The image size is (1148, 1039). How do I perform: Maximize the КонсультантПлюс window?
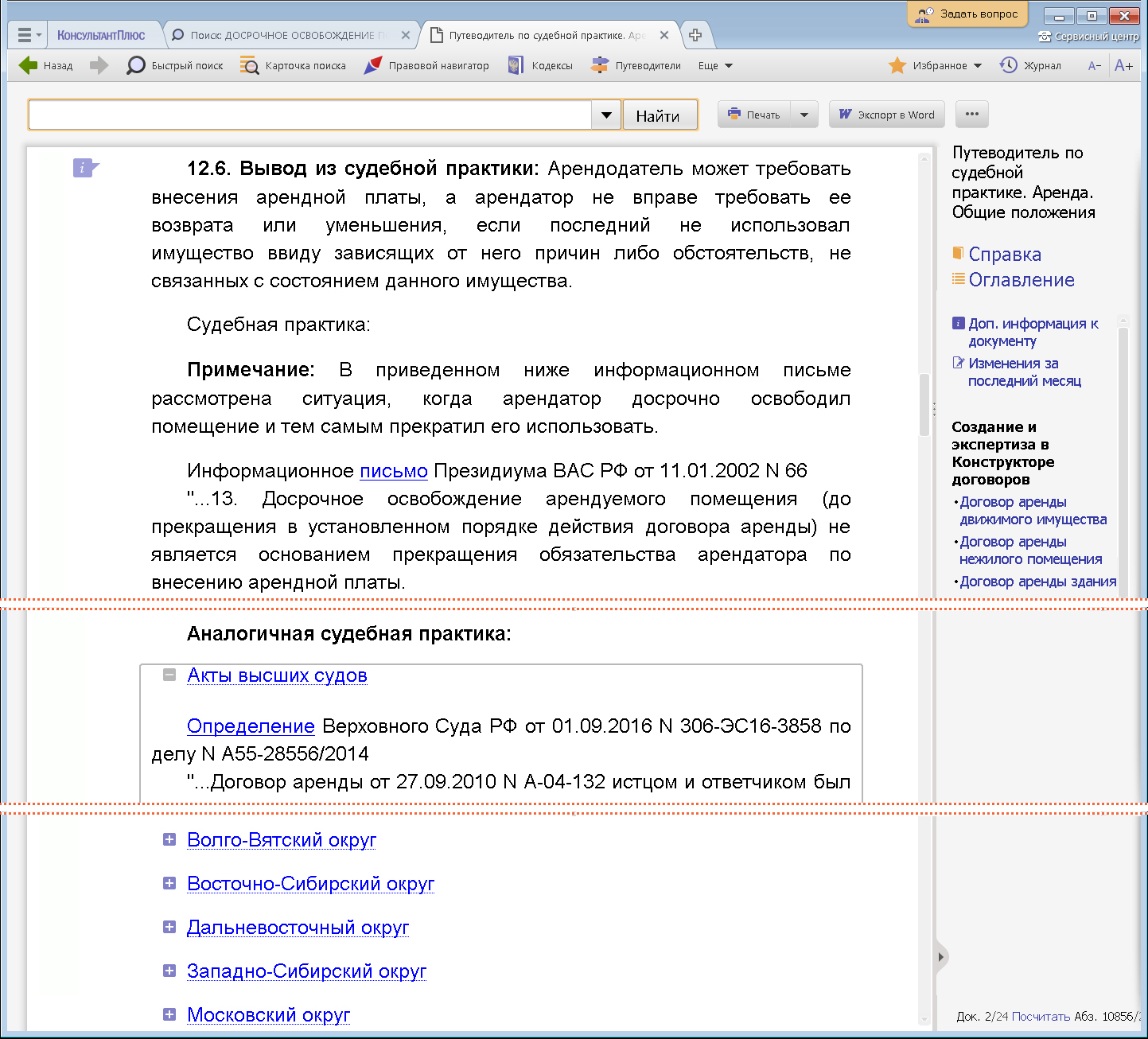pos(1092,16)
